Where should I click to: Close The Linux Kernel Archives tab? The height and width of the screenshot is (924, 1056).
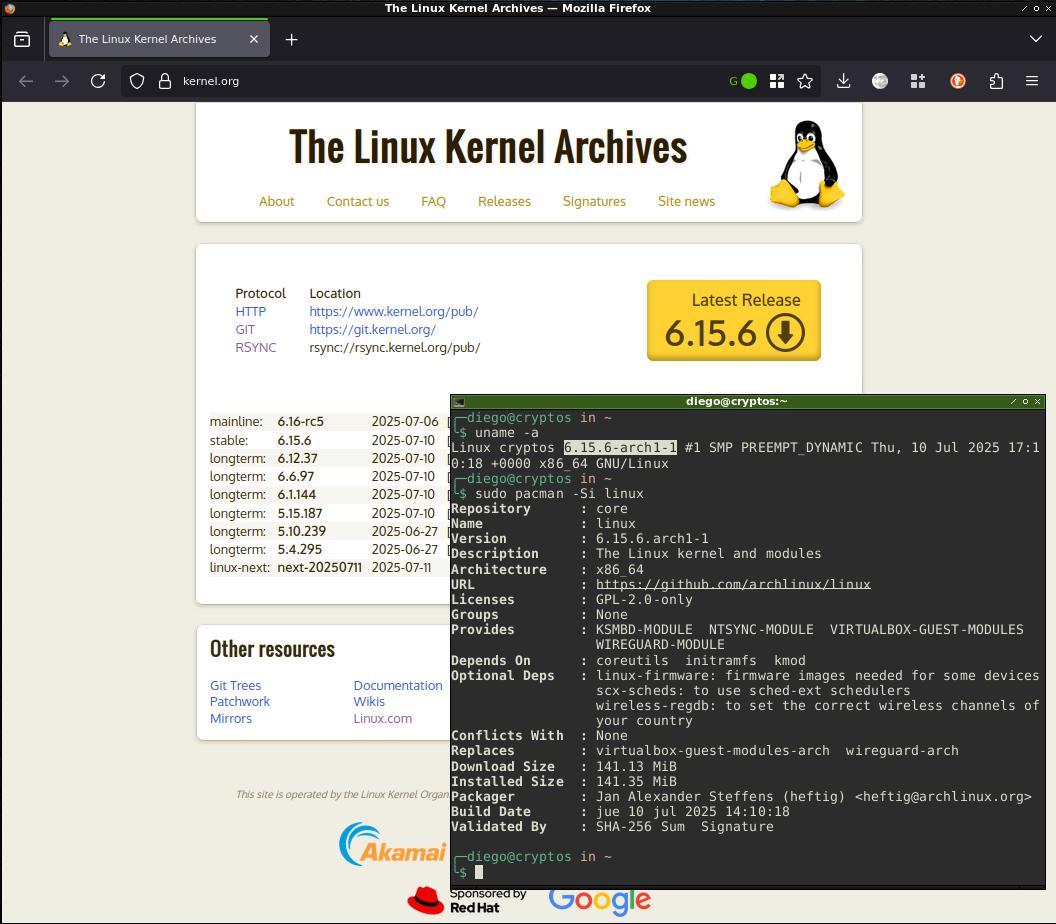254,39
